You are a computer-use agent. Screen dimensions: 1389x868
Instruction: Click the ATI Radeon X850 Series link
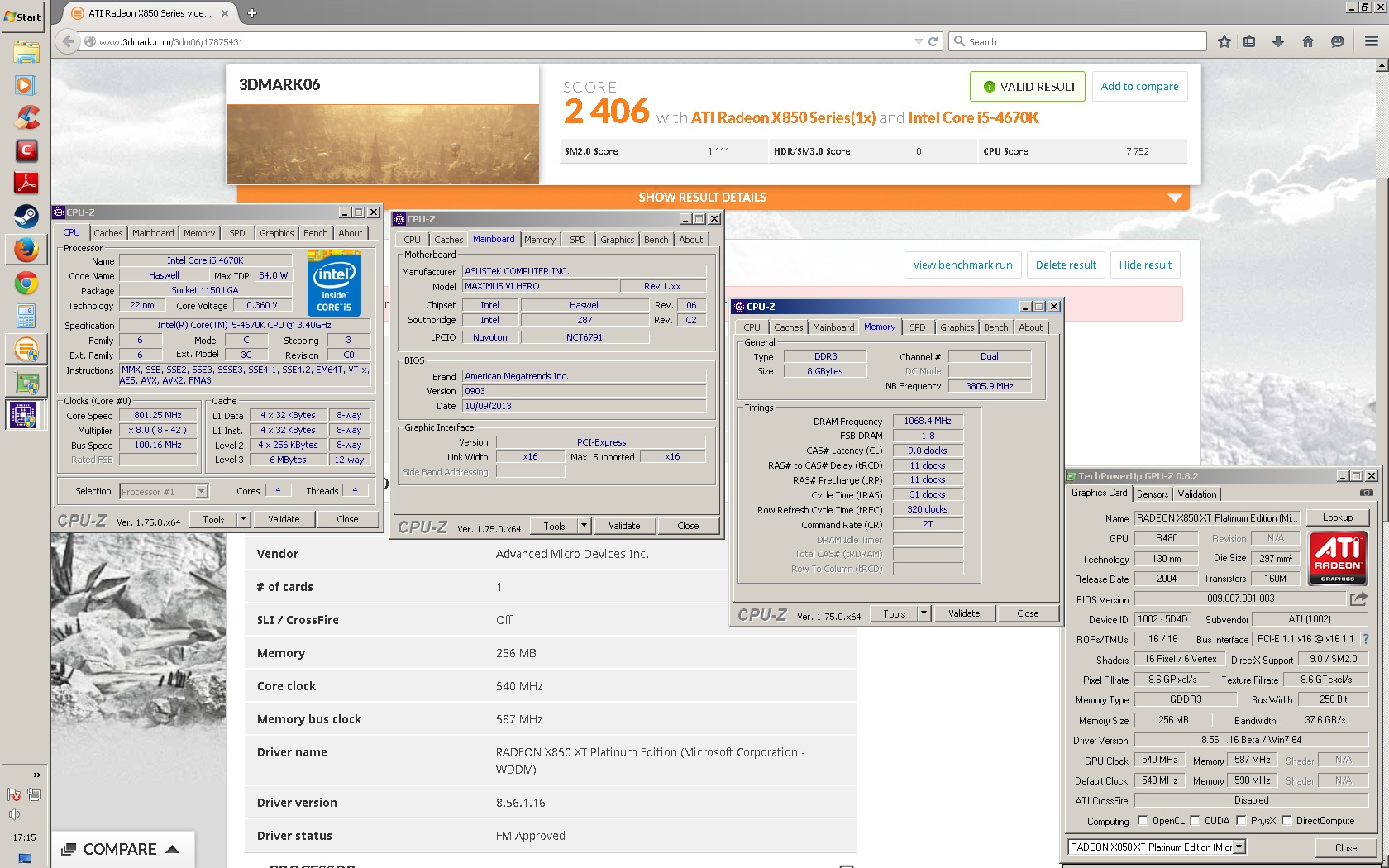(783, 117)
